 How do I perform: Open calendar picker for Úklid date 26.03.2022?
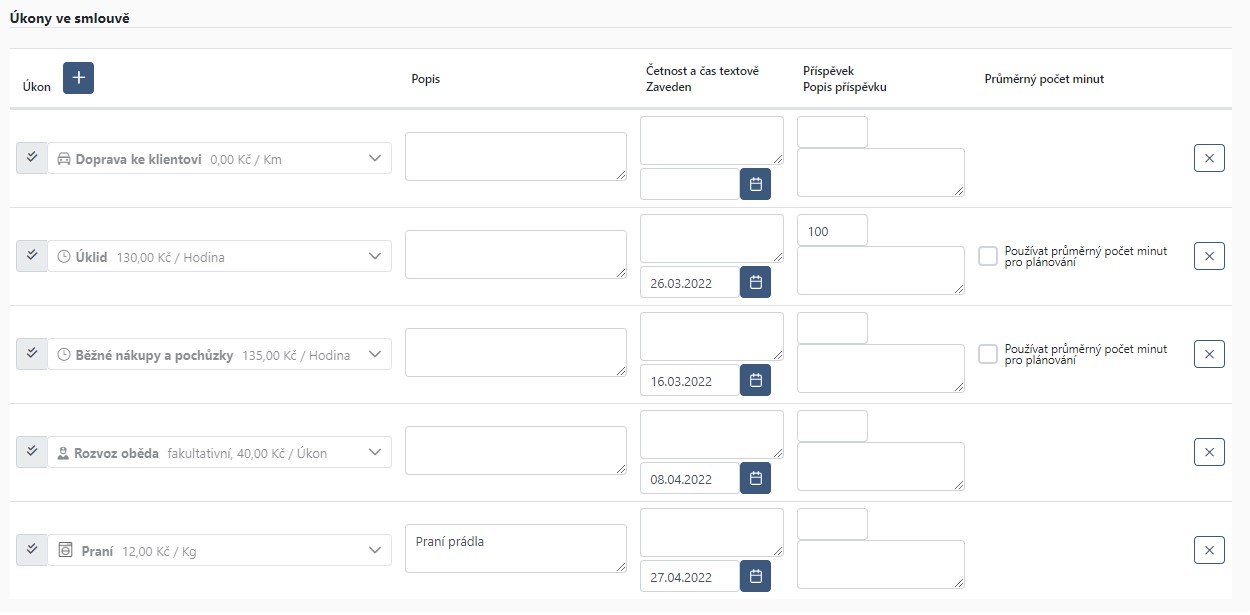(755, 282)
